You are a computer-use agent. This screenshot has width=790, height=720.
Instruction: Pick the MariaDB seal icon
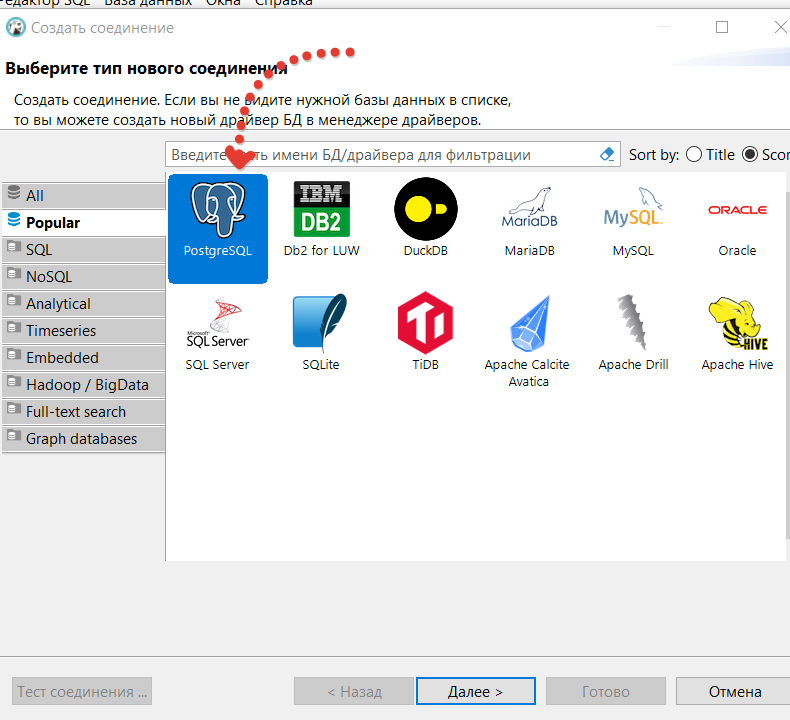[x=529, y=208]
